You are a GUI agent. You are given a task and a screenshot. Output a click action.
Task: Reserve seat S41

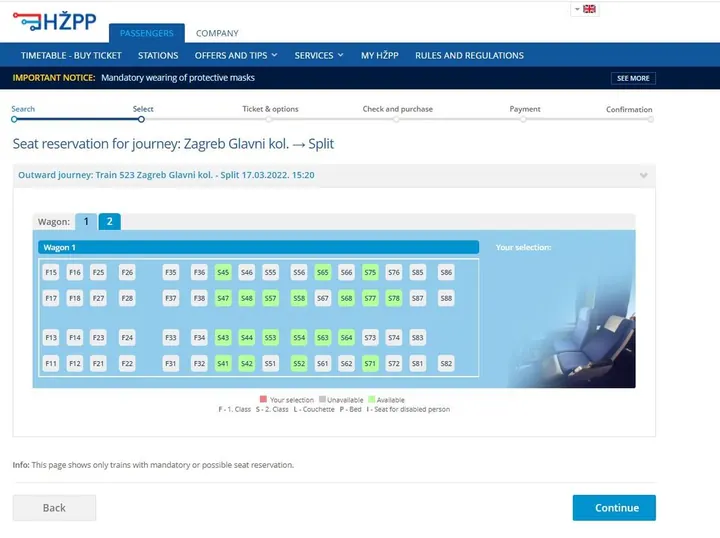[223, 363]
